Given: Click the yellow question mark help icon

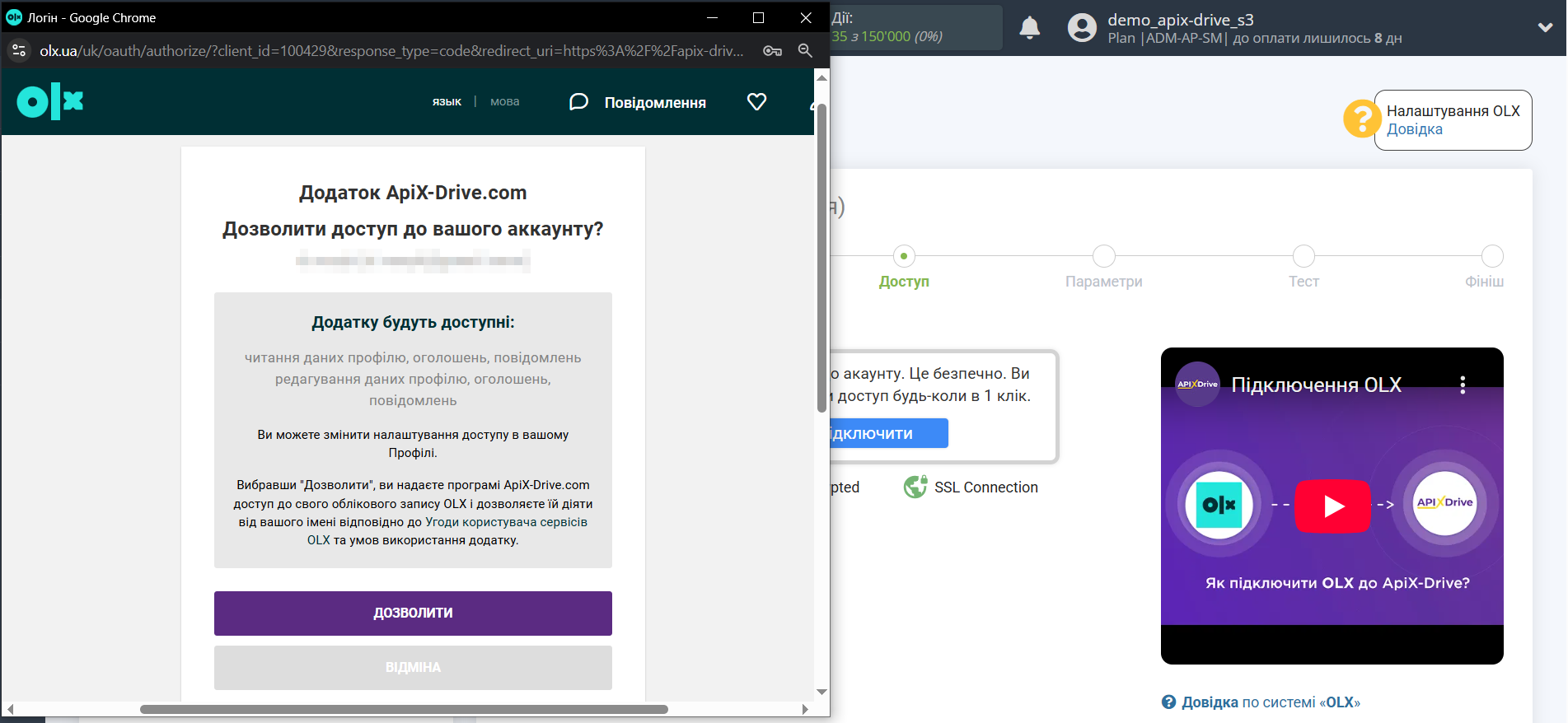Looking at the screenshot, I should tap(1362, 119).
